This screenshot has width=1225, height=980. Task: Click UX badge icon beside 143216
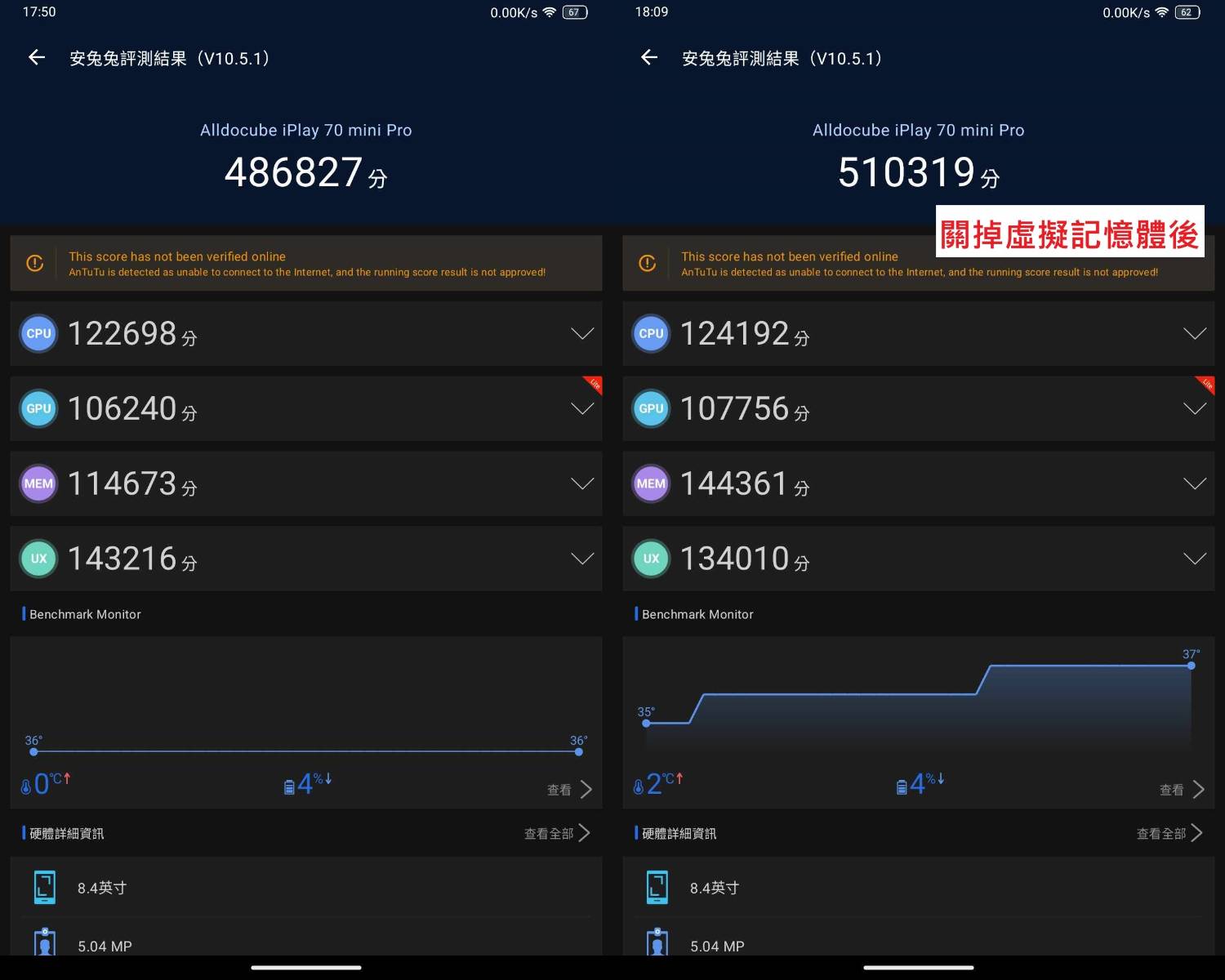click(38, 559)
